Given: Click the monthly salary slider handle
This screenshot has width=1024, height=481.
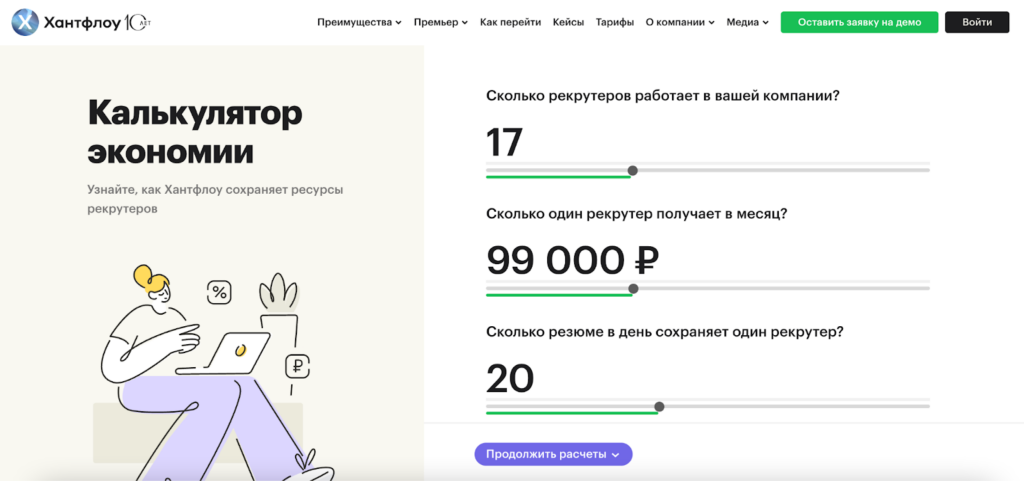Looking at the screenshot, I should (x=632, y=289).
